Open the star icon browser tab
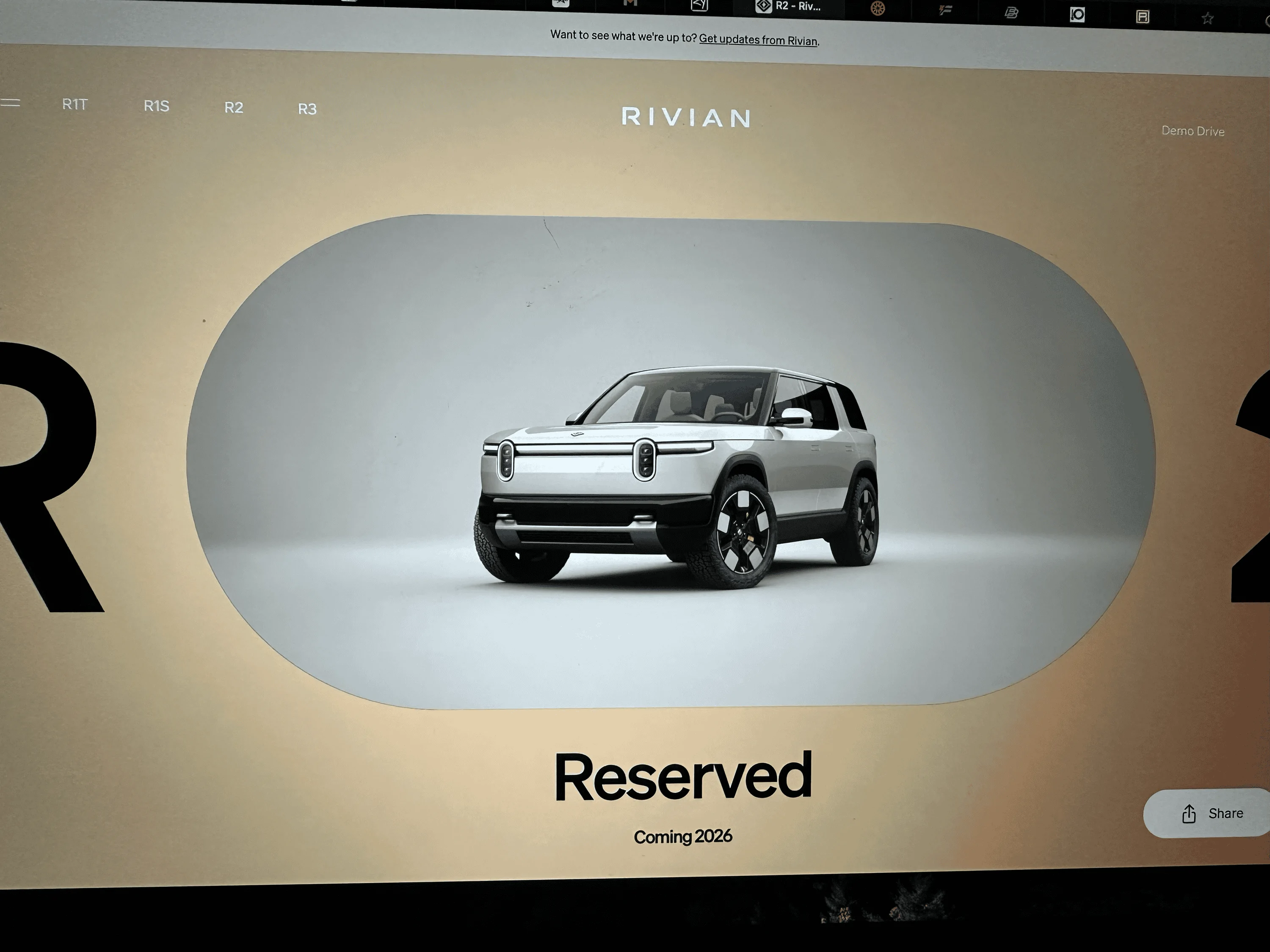The width and height of the screenshot is (1270, 952). pos(1207,19)
